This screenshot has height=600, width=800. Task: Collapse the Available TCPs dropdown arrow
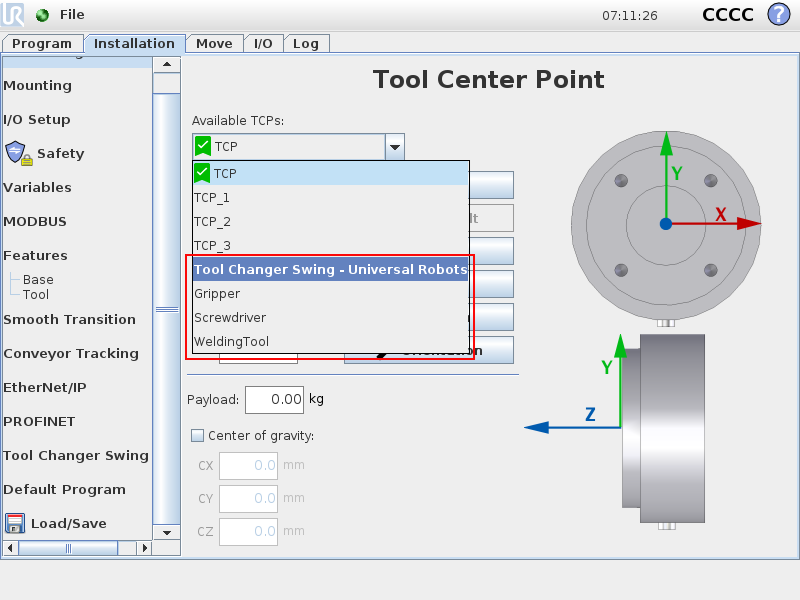coord(395,147)
